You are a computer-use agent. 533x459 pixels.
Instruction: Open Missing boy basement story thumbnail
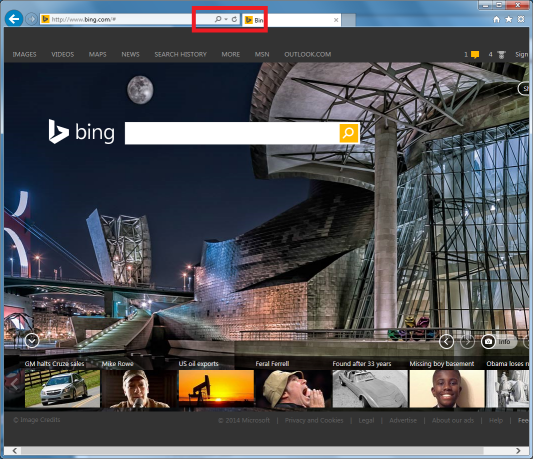(447, 389)
